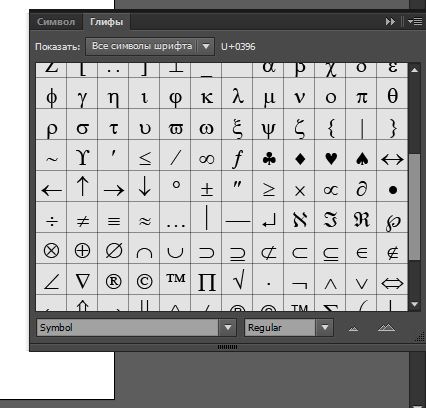The width and height of the screenshot is (426, 408).
Task: Select the bullet ● glyph
Action: (392, 187)
